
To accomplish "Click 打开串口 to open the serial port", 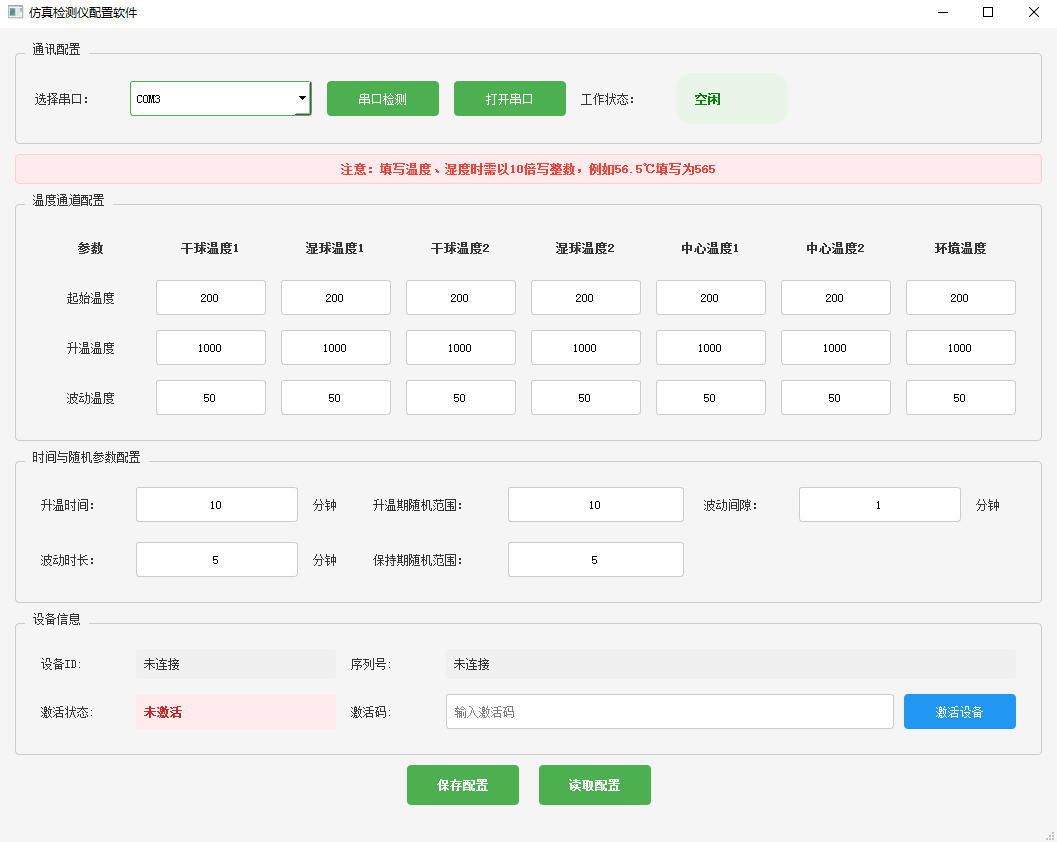I will click(509, 98).
